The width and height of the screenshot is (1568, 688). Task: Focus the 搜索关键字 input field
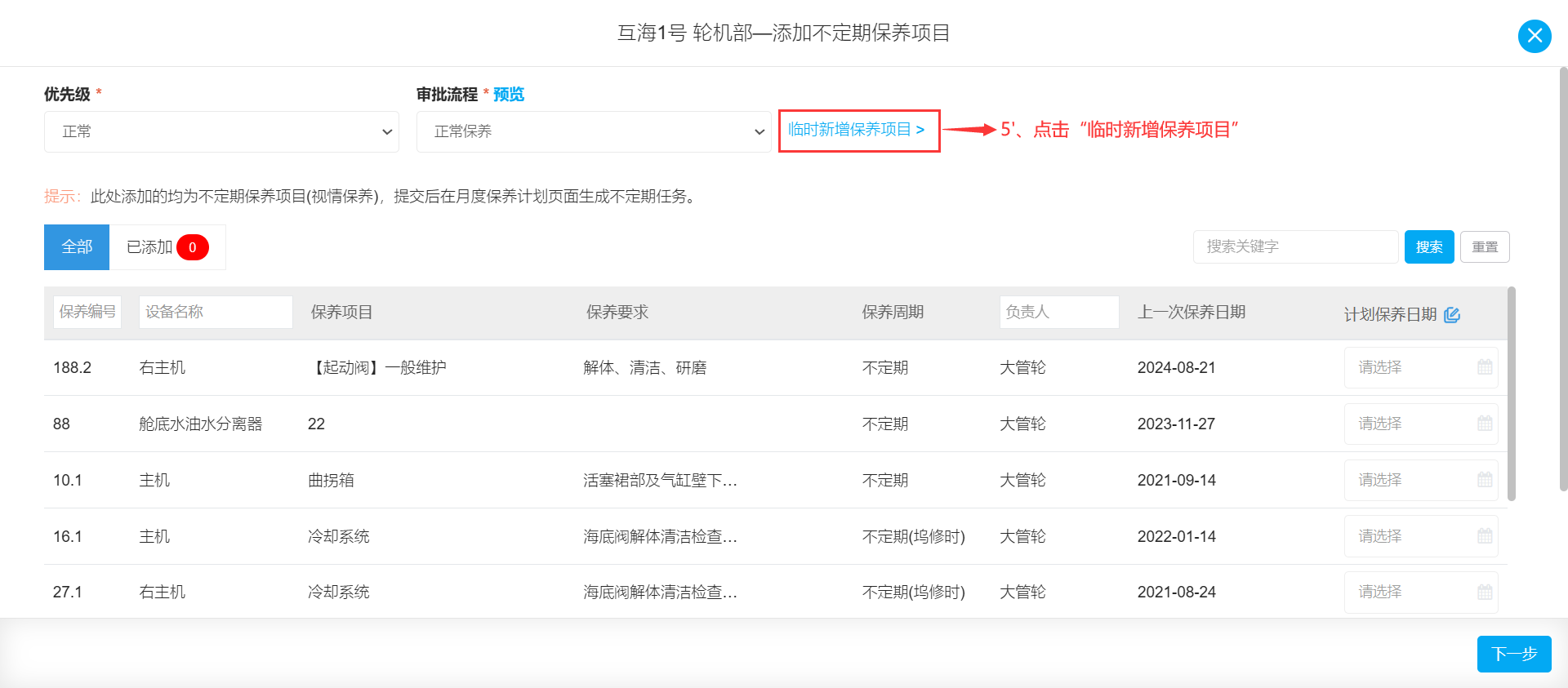click(1295, 246)
